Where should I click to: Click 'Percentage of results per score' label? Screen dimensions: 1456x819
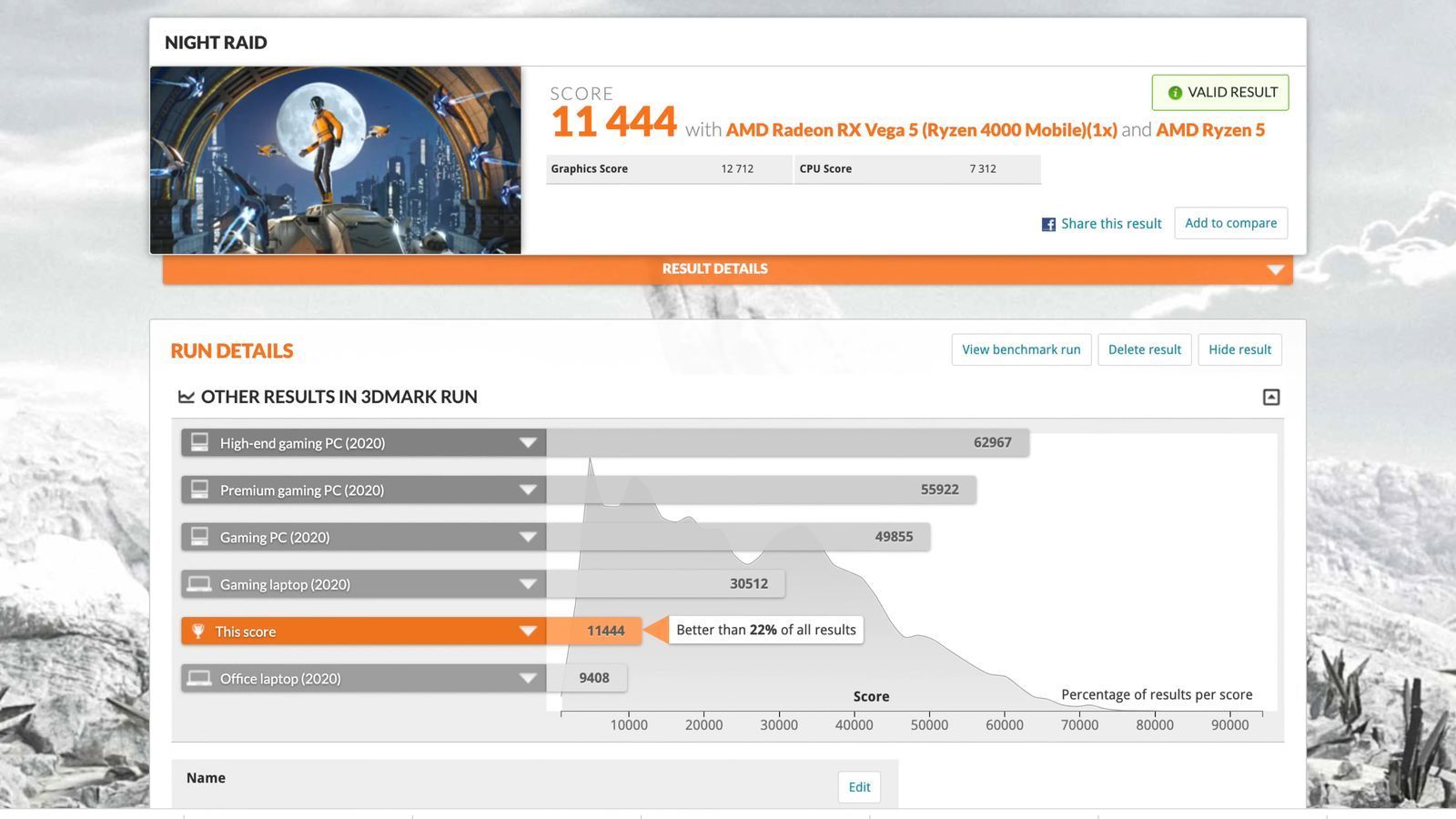tap(1157, 694)
